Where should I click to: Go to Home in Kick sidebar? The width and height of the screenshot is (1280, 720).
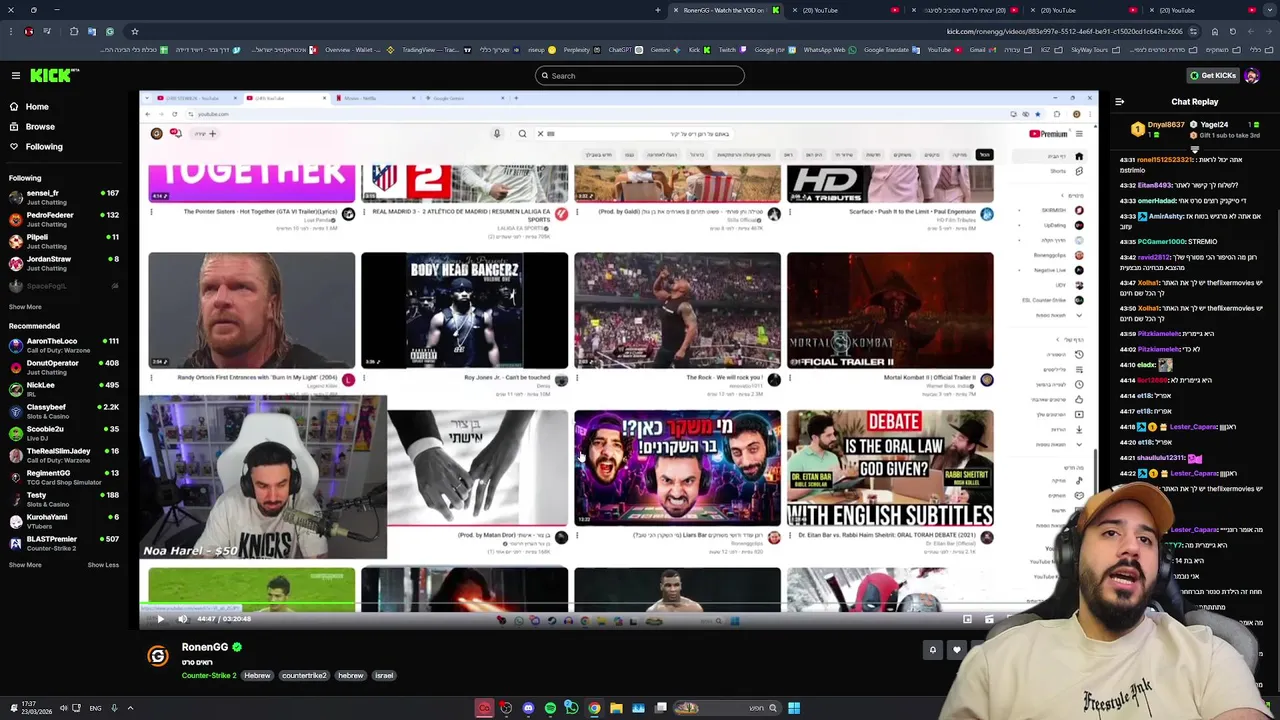pos(36,106)
